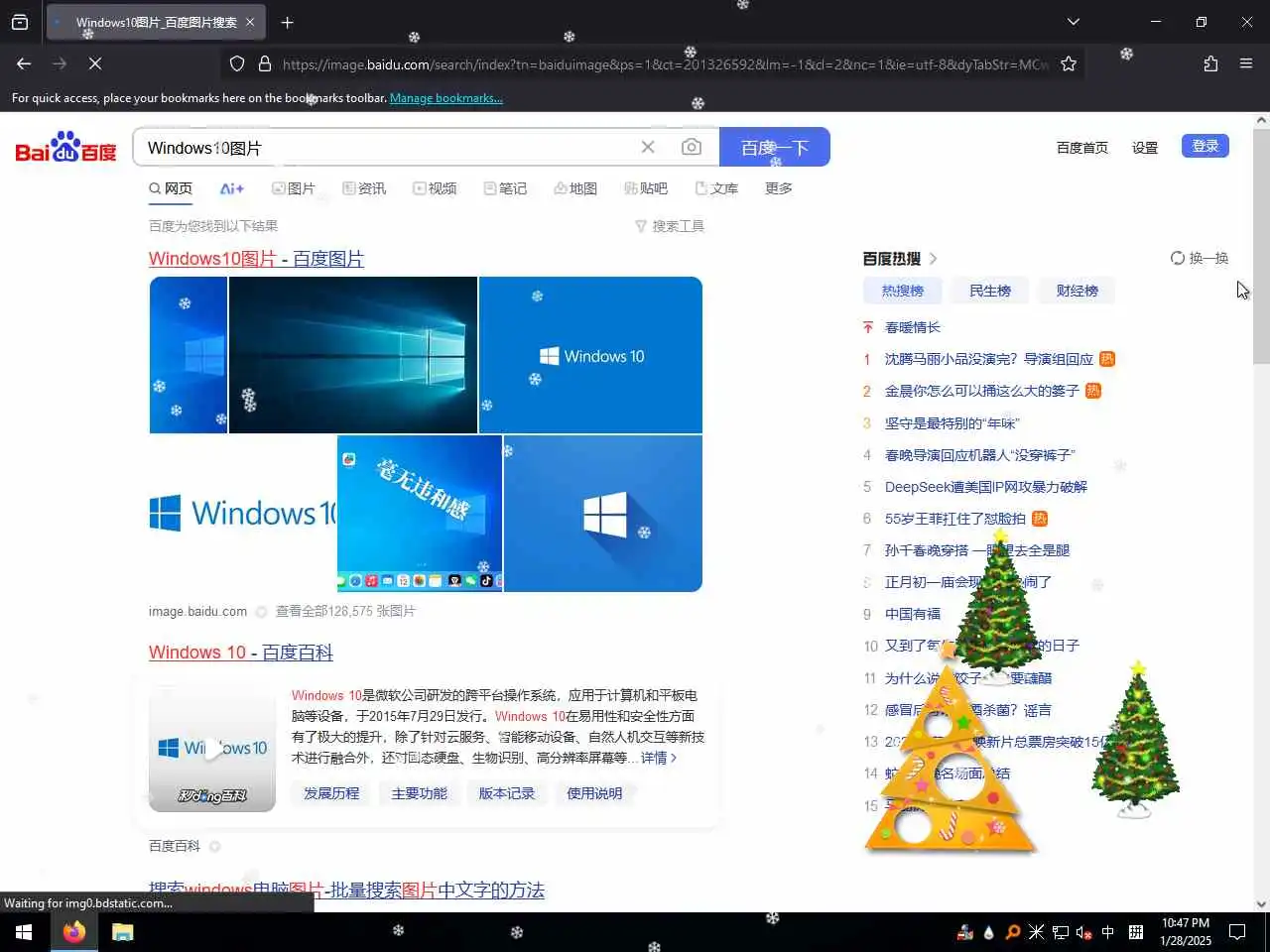Open 设置 menu at top right
Image resolution: width=1270 pixels, height=952 pixels.
(1145, 147)
